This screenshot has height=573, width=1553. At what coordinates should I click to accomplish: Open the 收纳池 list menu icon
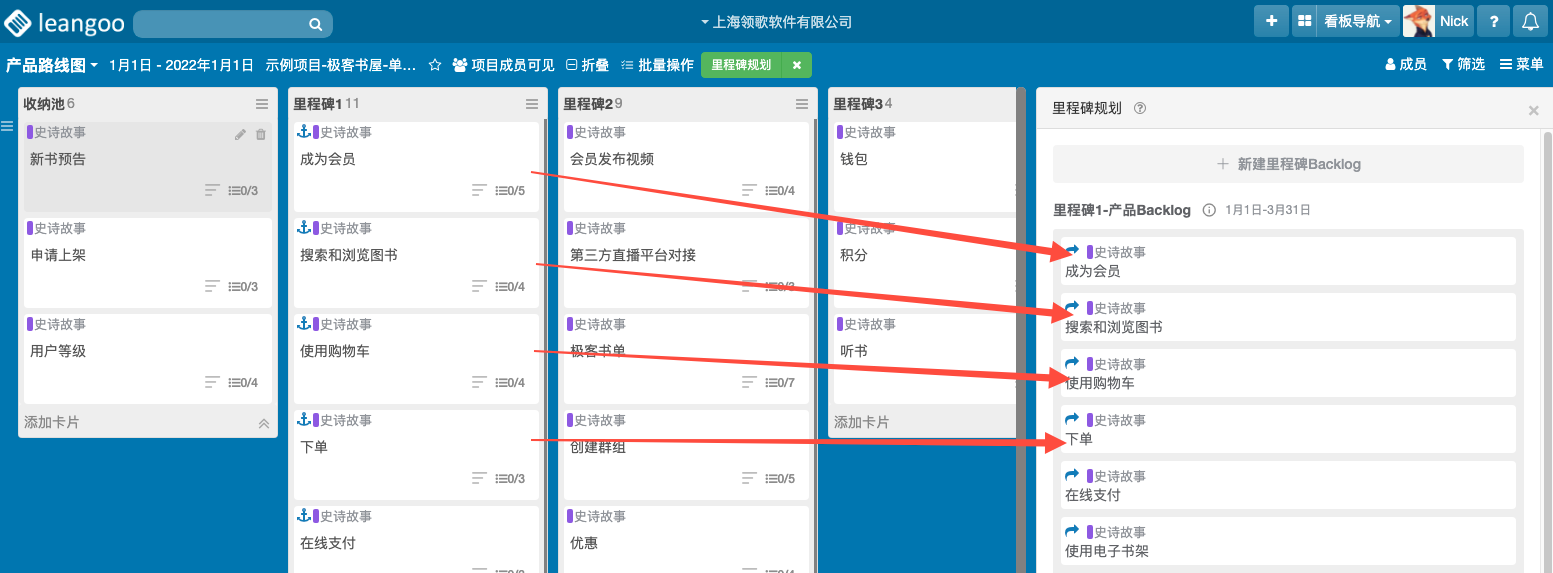[262, 104]
